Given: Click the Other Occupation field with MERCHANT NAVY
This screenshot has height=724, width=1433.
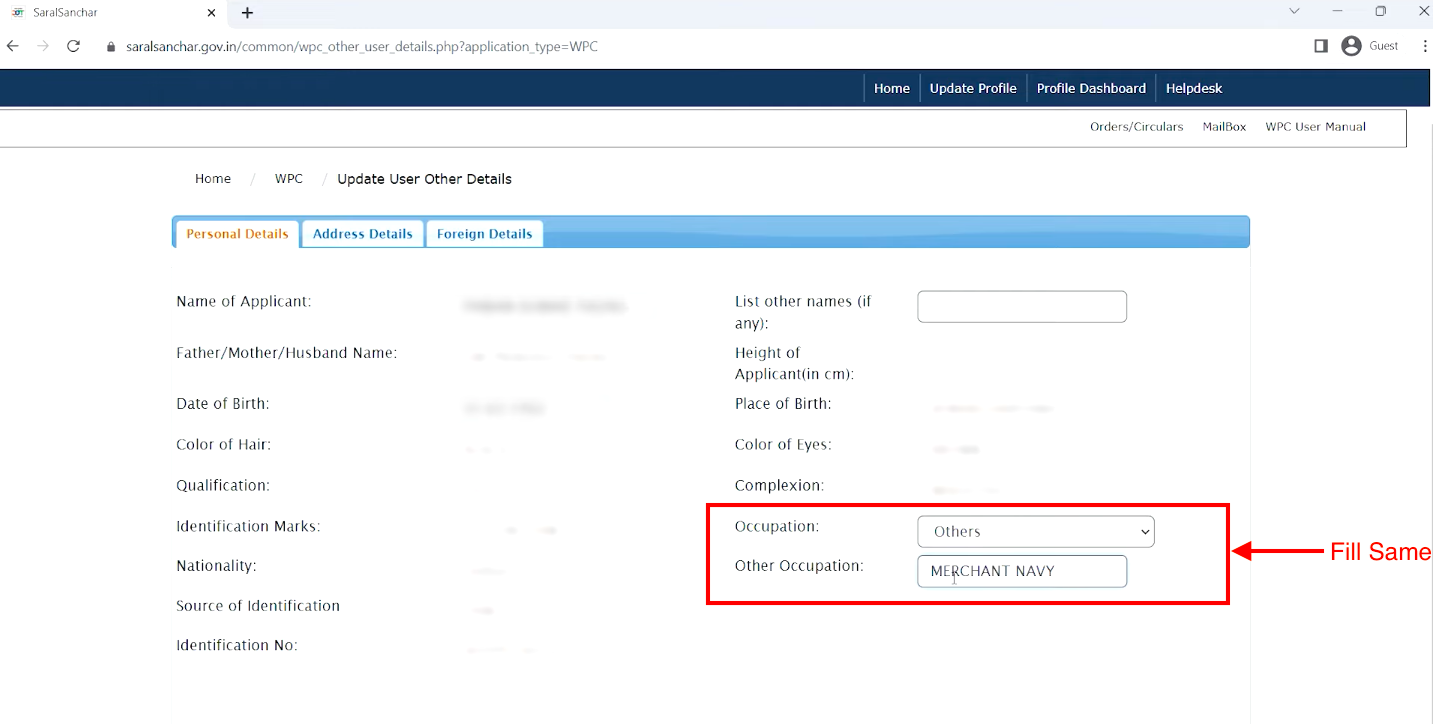Looking at the screenshot, I should (x=1022, y=572).
